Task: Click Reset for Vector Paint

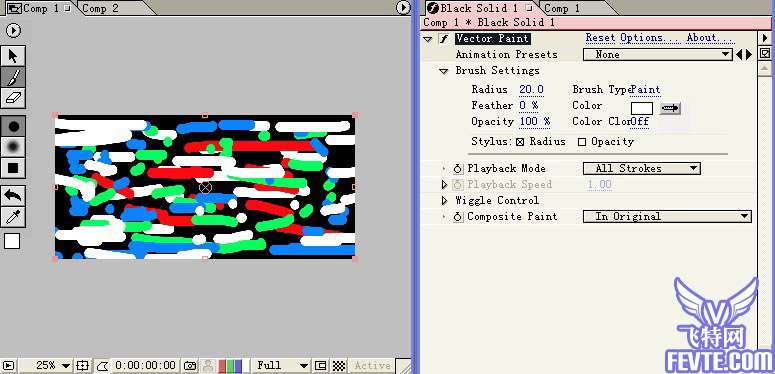Action: [601, 38]
